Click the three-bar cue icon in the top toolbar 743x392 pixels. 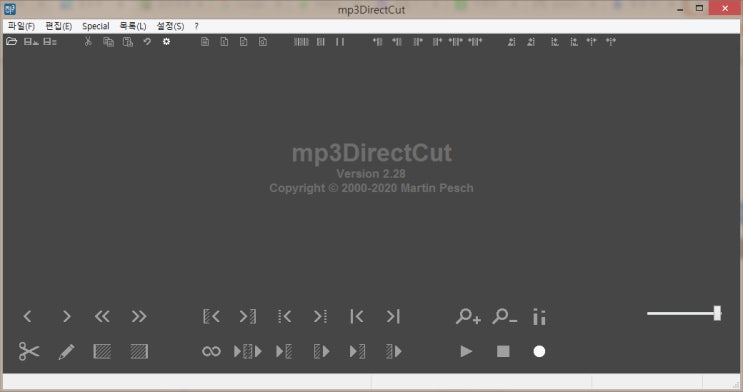pos(321,42)
